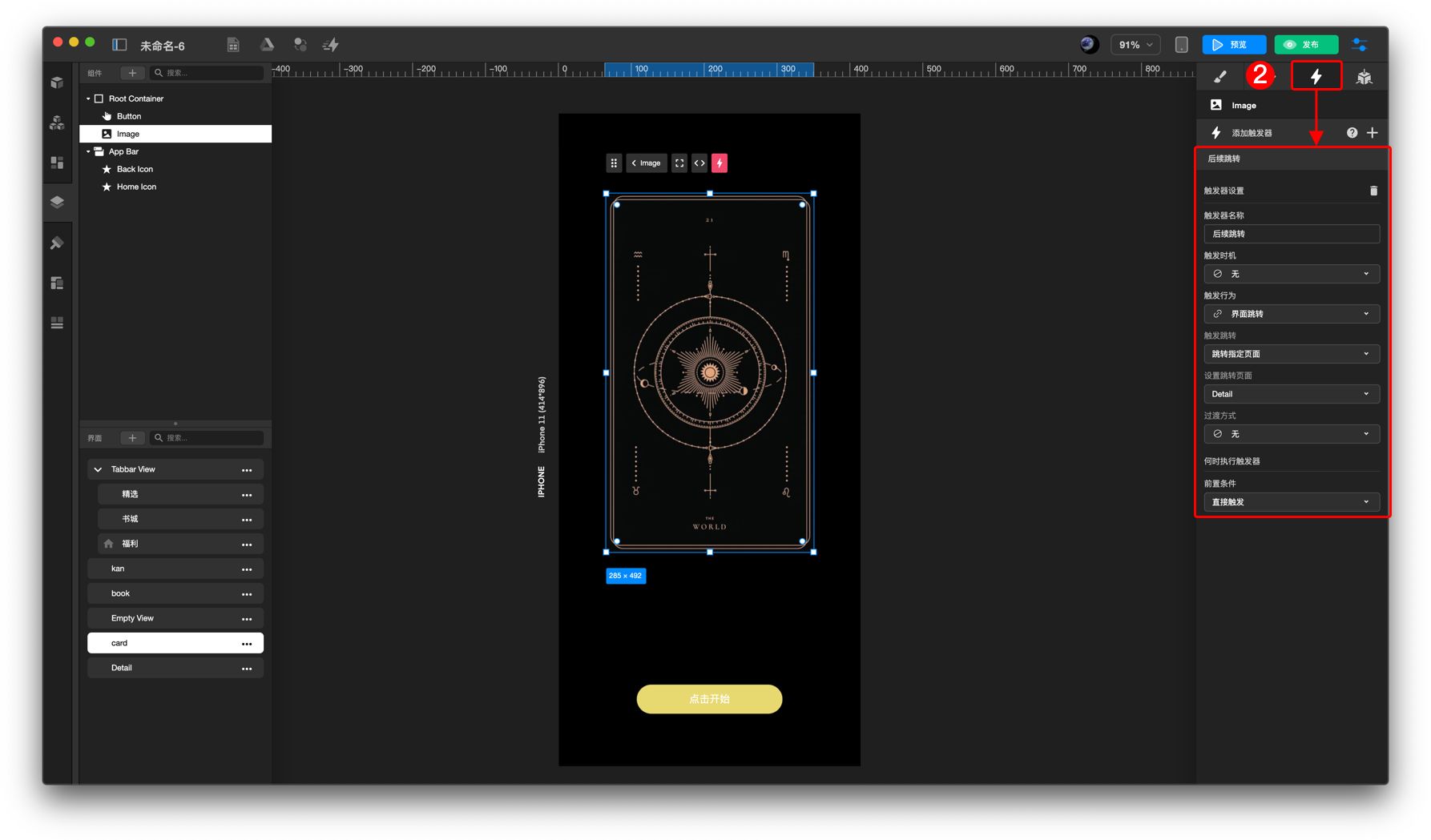Screen dimensions: 1431x840
Task: Open the sliders settings icon
Action: (1360, 45)
